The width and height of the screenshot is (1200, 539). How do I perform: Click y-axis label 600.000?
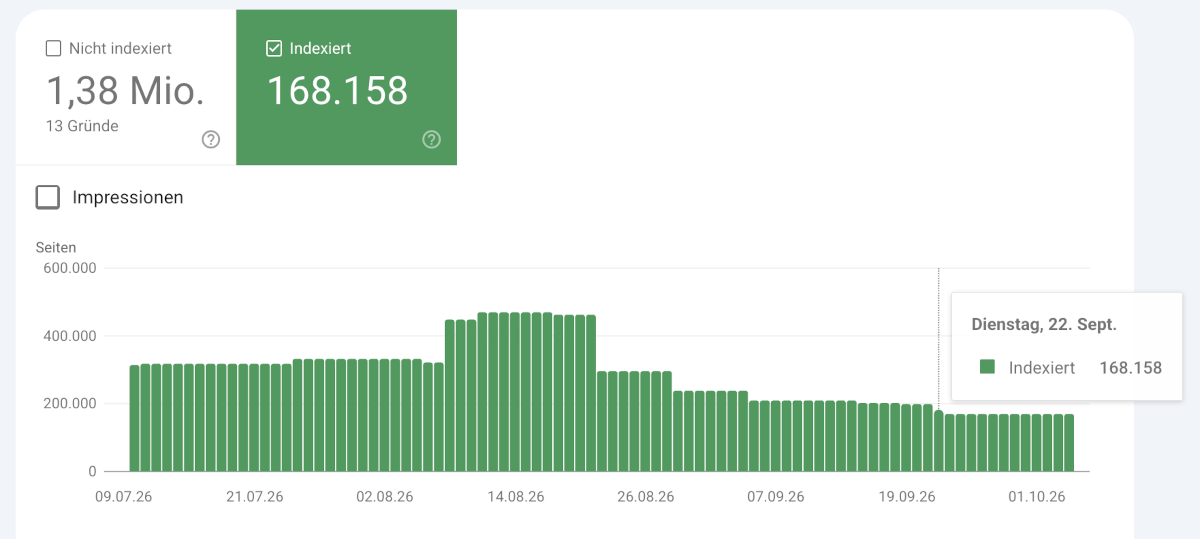click(x=69, y=268)
